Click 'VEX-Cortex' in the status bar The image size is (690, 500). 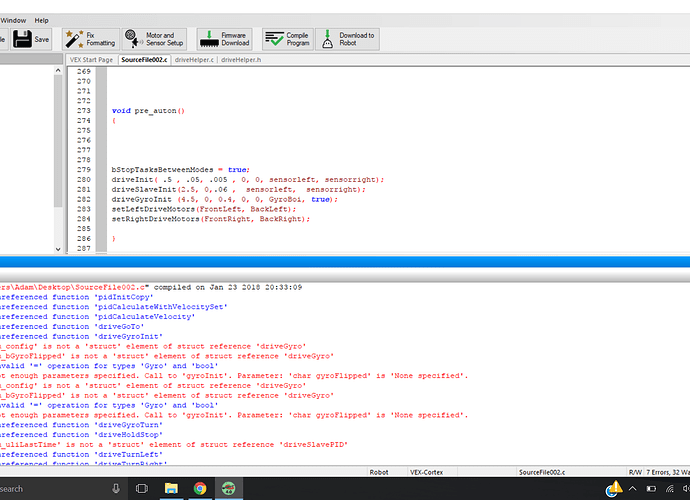click(x=426, y=472)
